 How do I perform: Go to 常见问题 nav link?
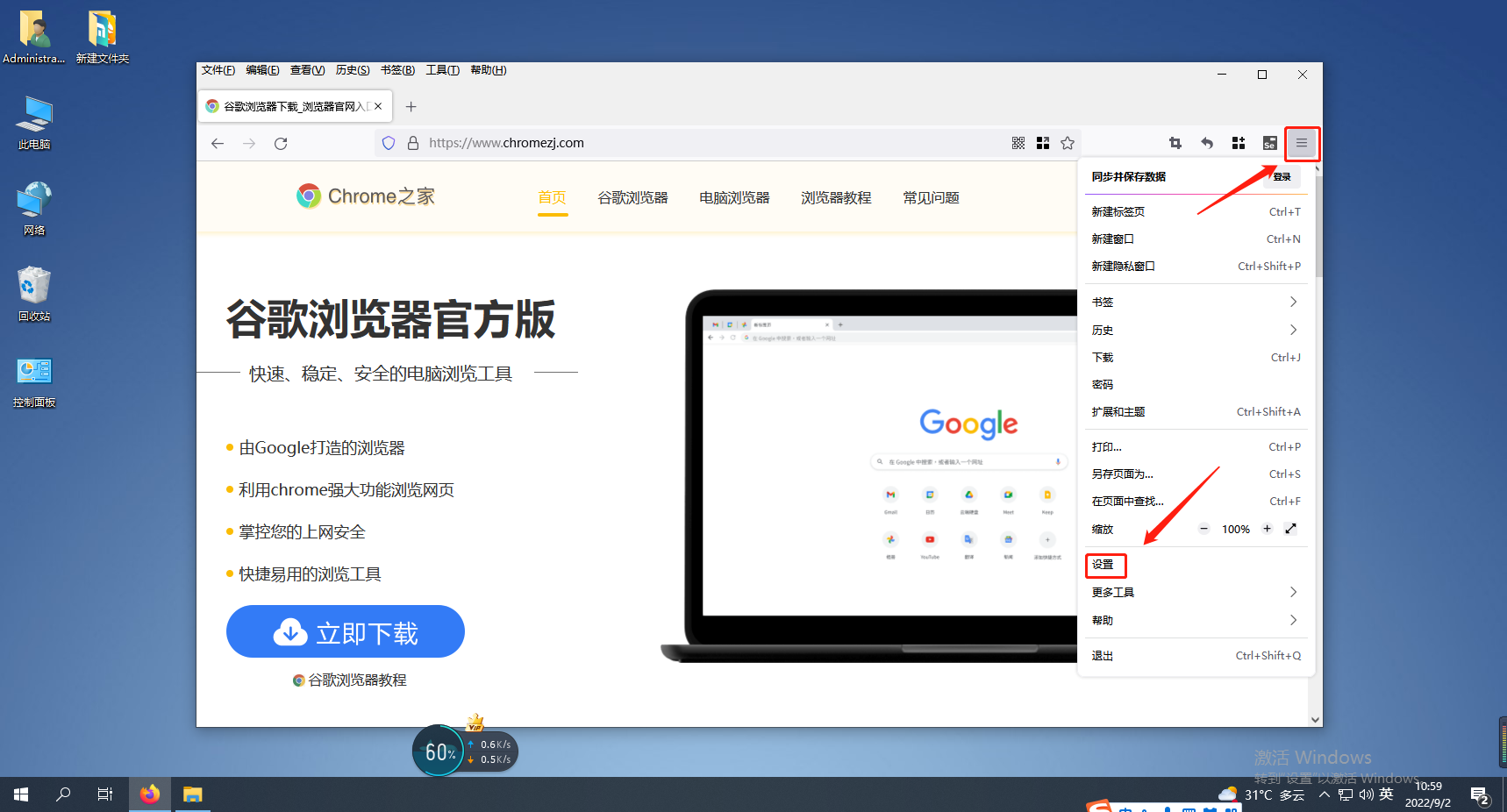coord(931,197)
